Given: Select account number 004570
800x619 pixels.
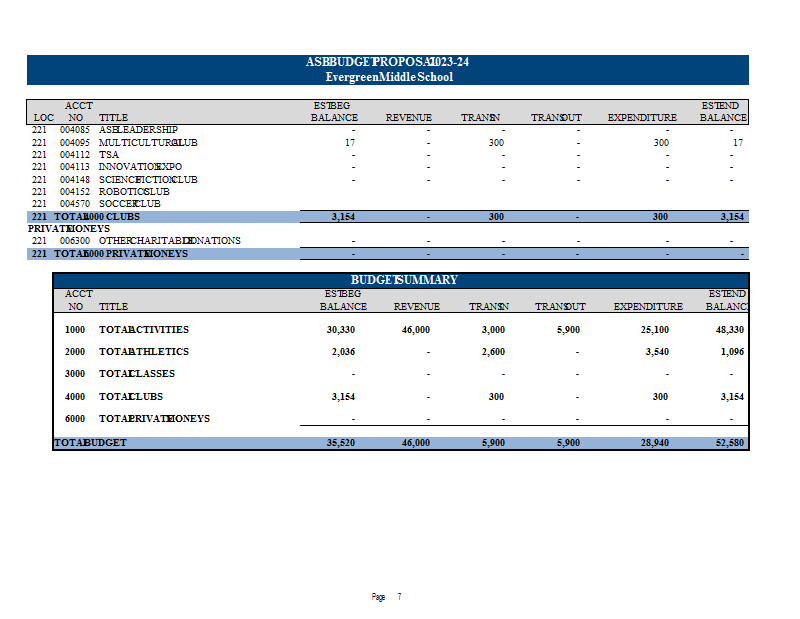Looking at the screenshot, I should [x=74, y=204].
